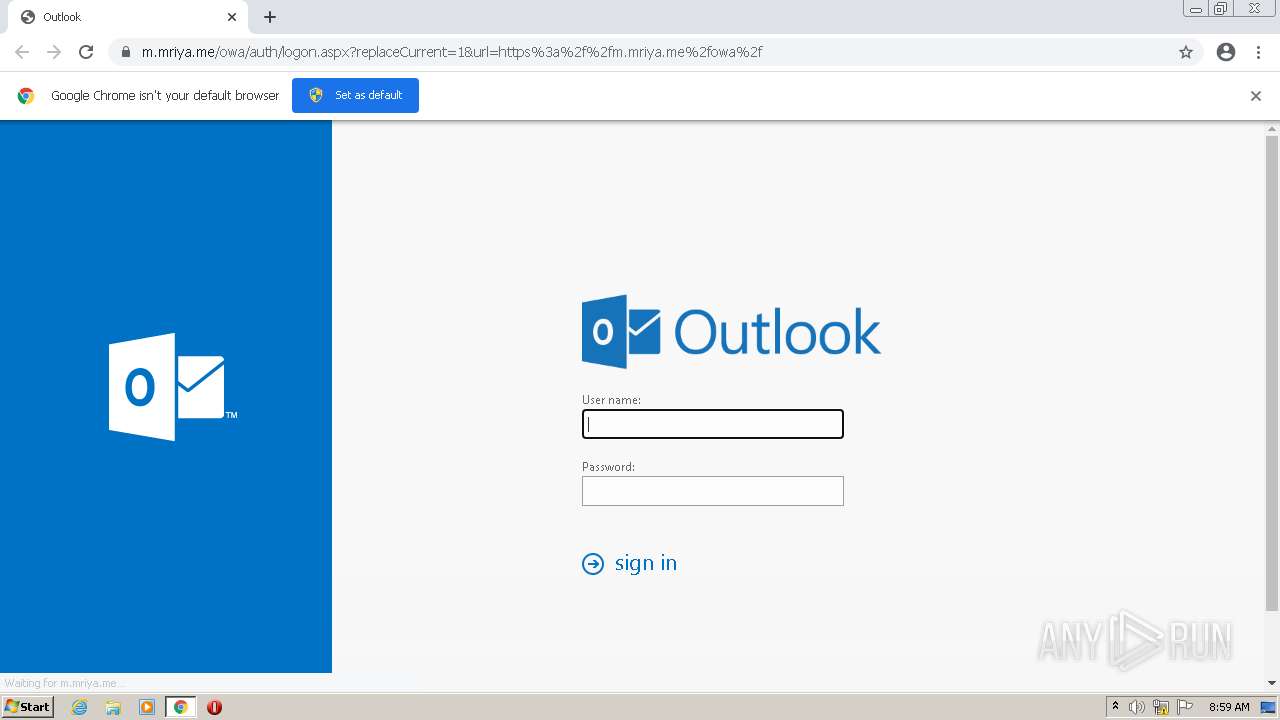Click the 8:59 AM clock
1280x720 pixels.
[1229, 707]
